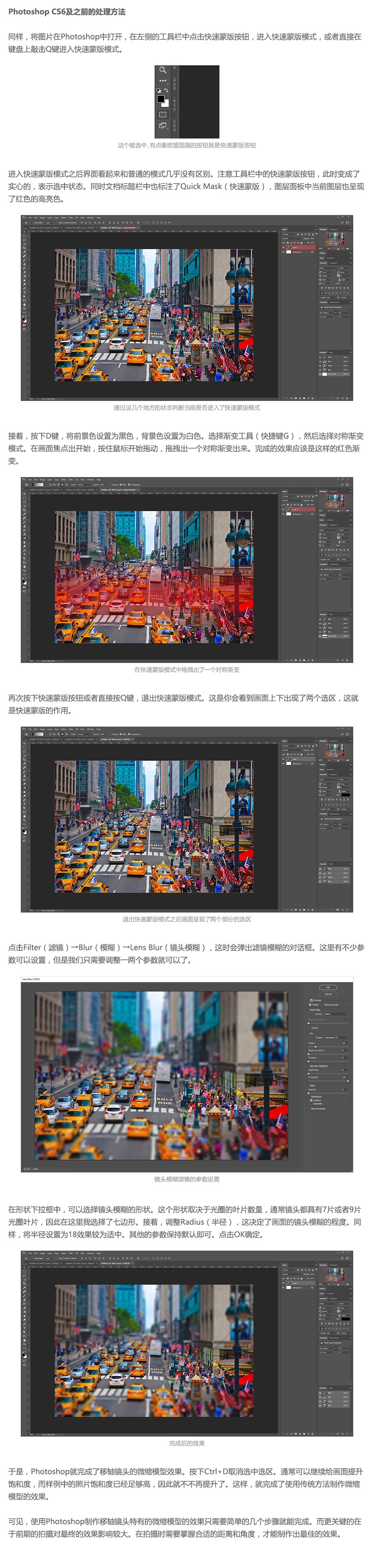Select the Gaussian distribution radio button
This screenshot has height=1568, width=374.
click(311, 1103)
